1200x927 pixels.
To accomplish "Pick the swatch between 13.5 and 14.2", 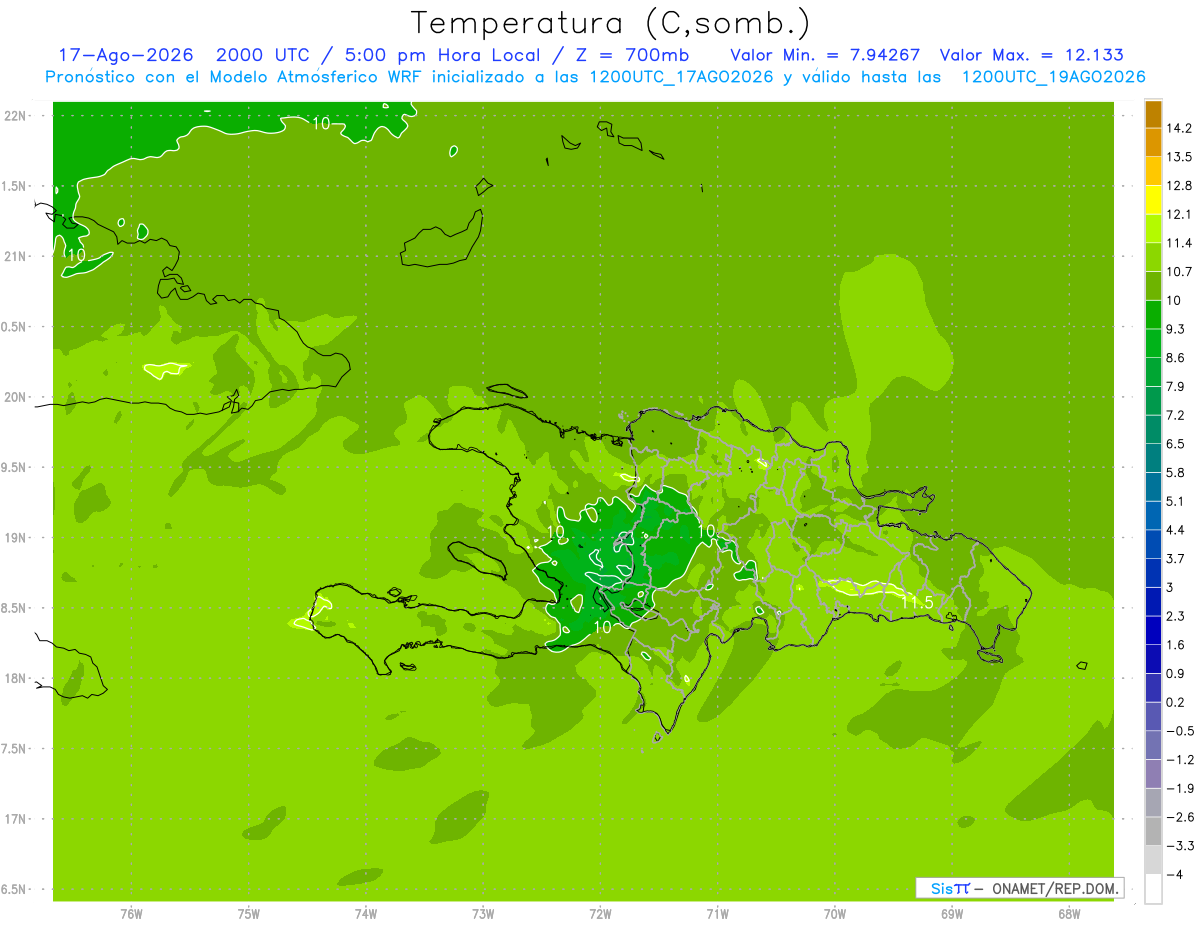I will [1153, 143].
